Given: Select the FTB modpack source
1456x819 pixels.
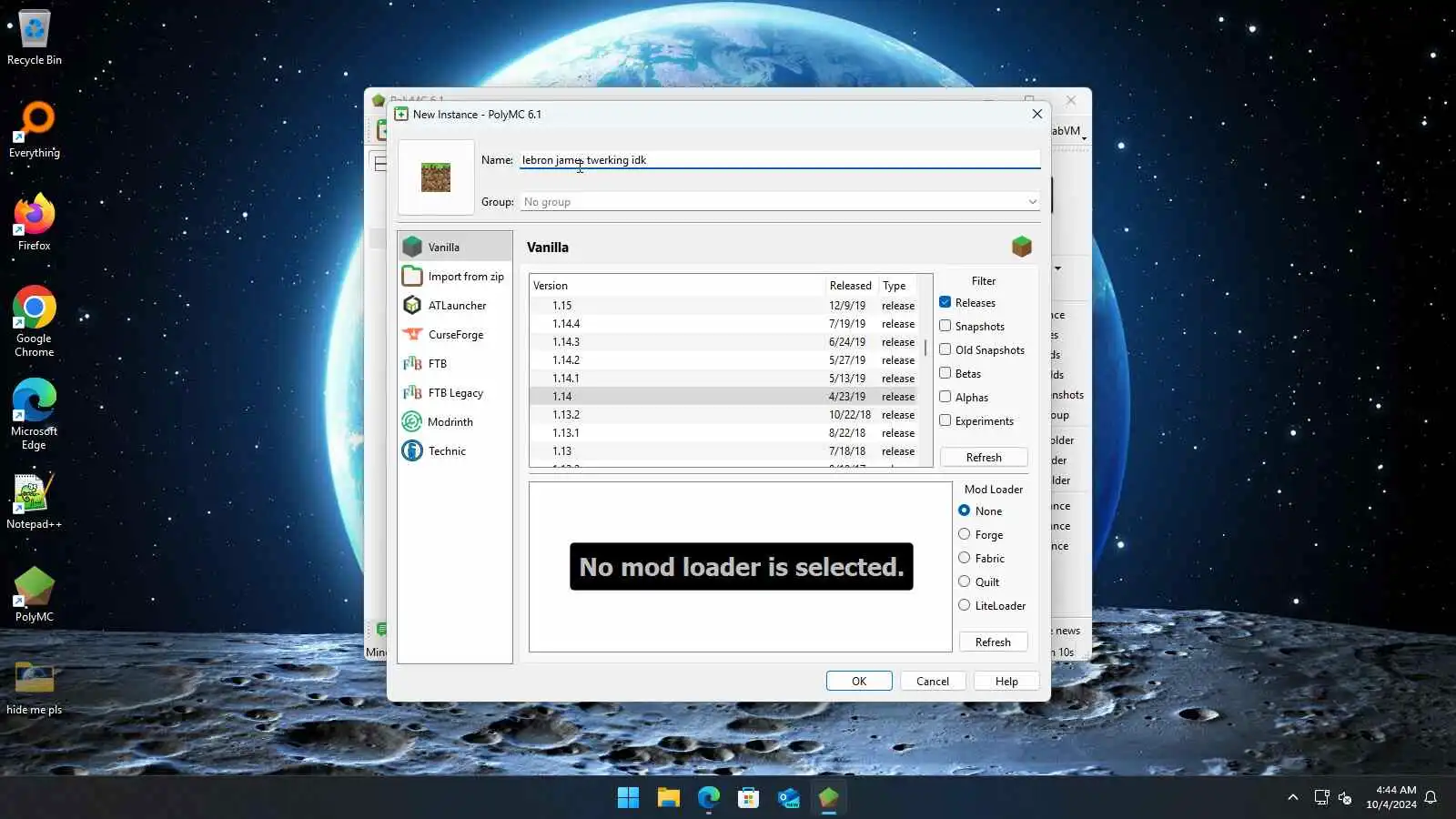Looking at the screenshot, I should click(455, 363).
